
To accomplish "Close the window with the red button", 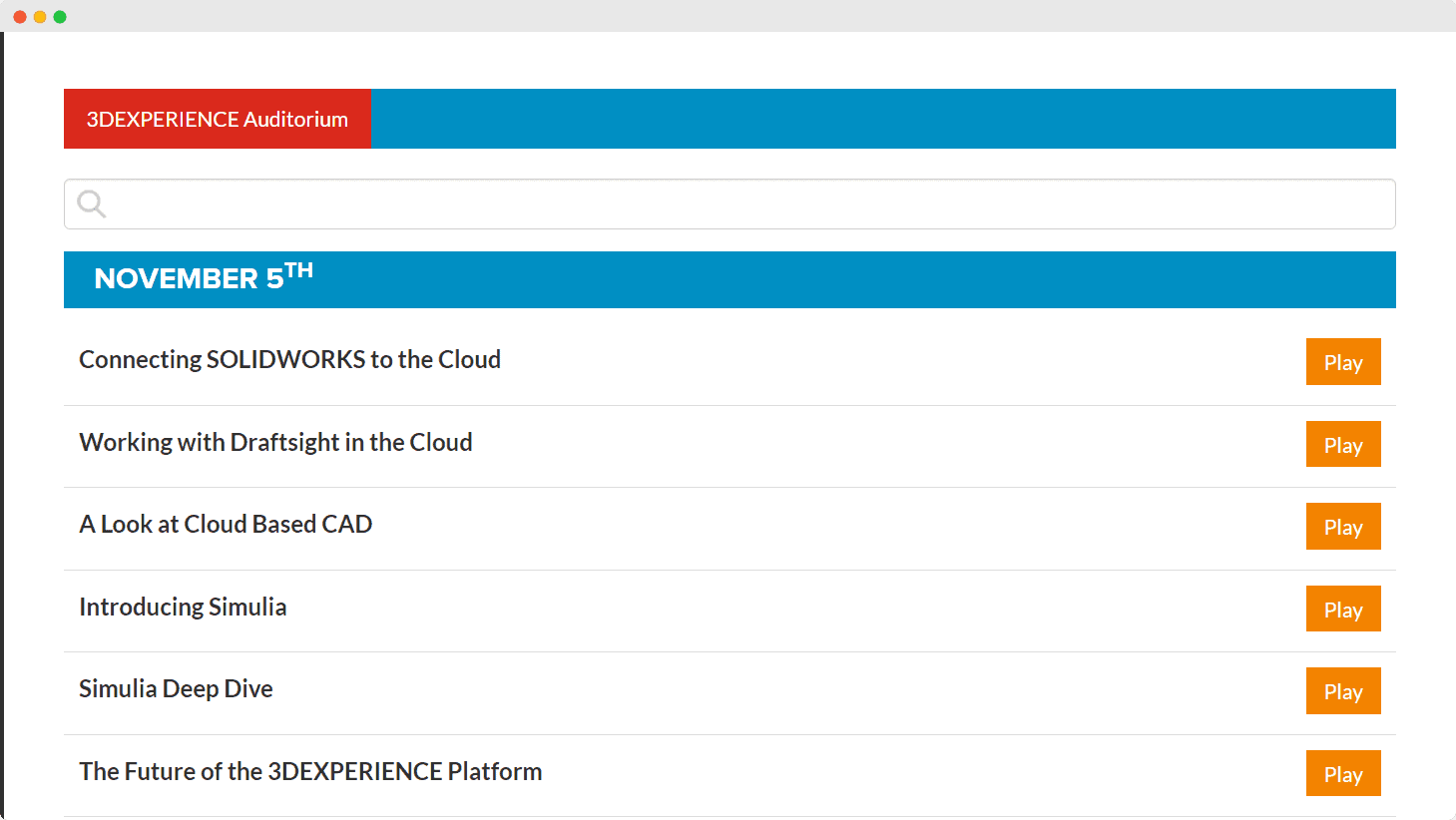I will coord(20,17).
